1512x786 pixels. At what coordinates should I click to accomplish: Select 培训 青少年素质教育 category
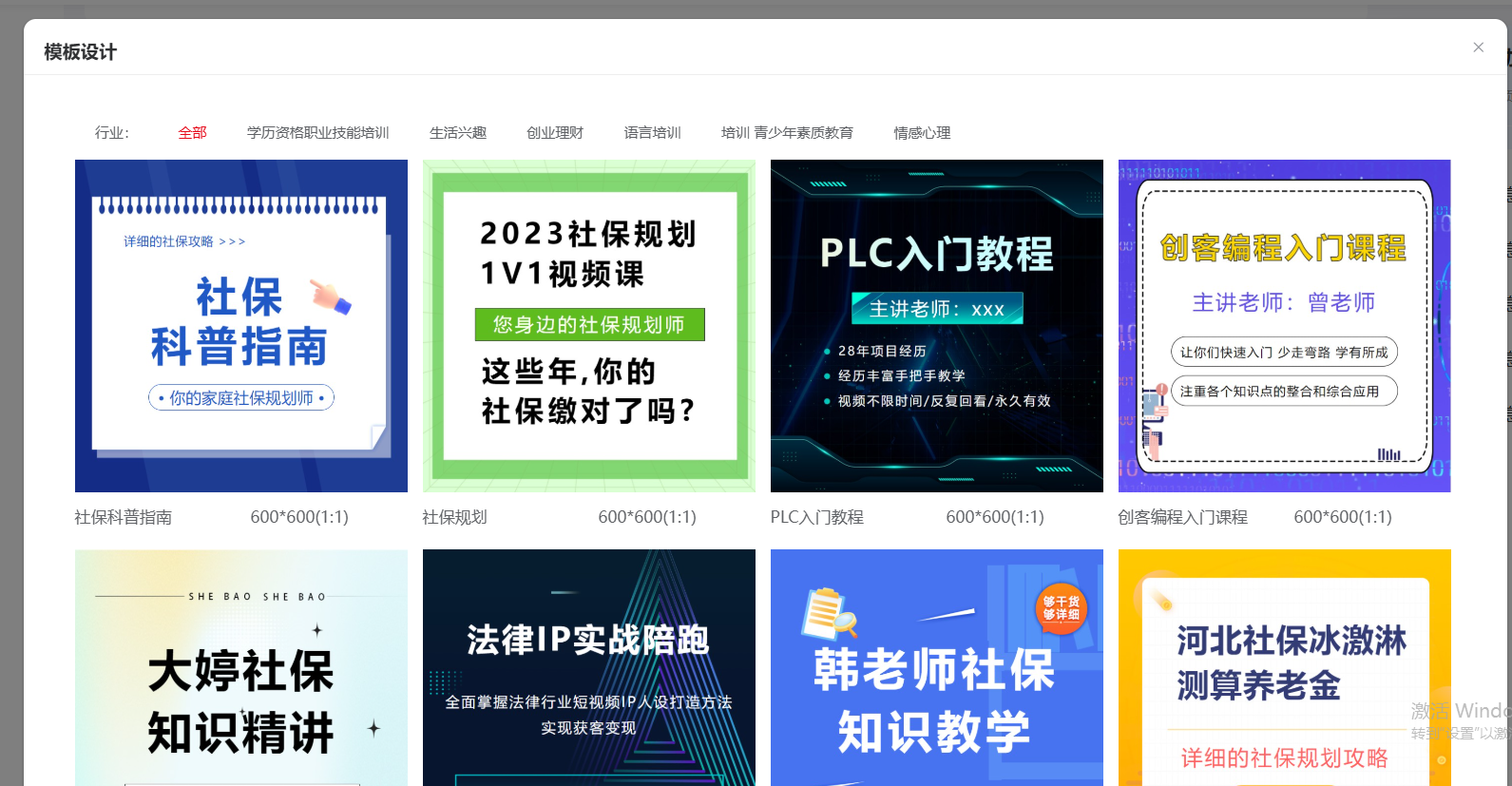[x=787, y=133]
